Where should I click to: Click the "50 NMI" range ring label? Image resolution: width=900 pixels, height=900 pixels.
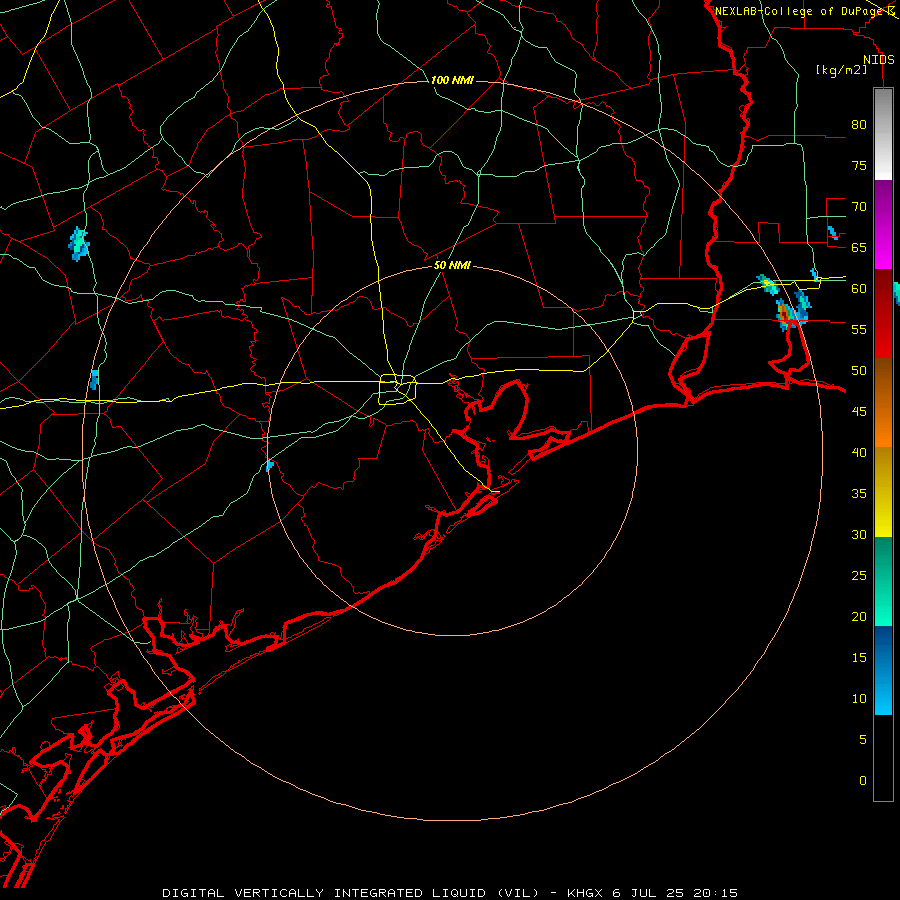pos(452,265)
